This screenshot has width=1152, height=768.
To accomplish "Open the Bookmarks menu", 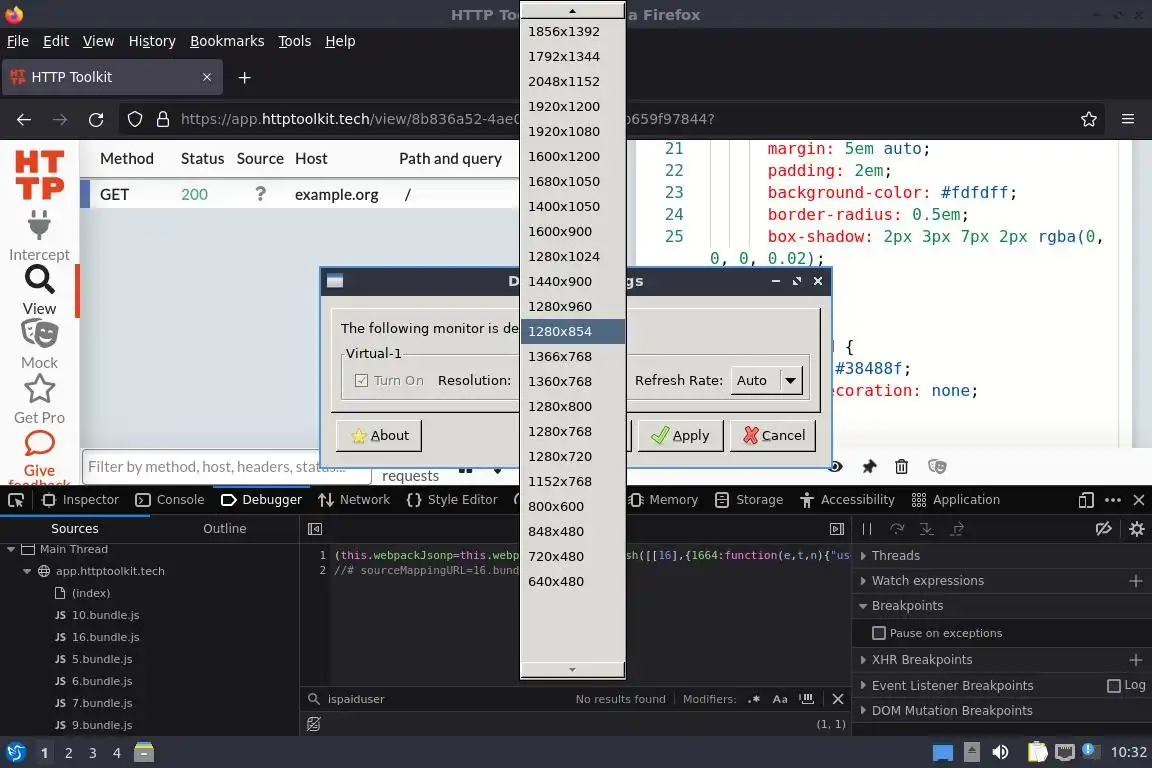I will tap(227, 41).
